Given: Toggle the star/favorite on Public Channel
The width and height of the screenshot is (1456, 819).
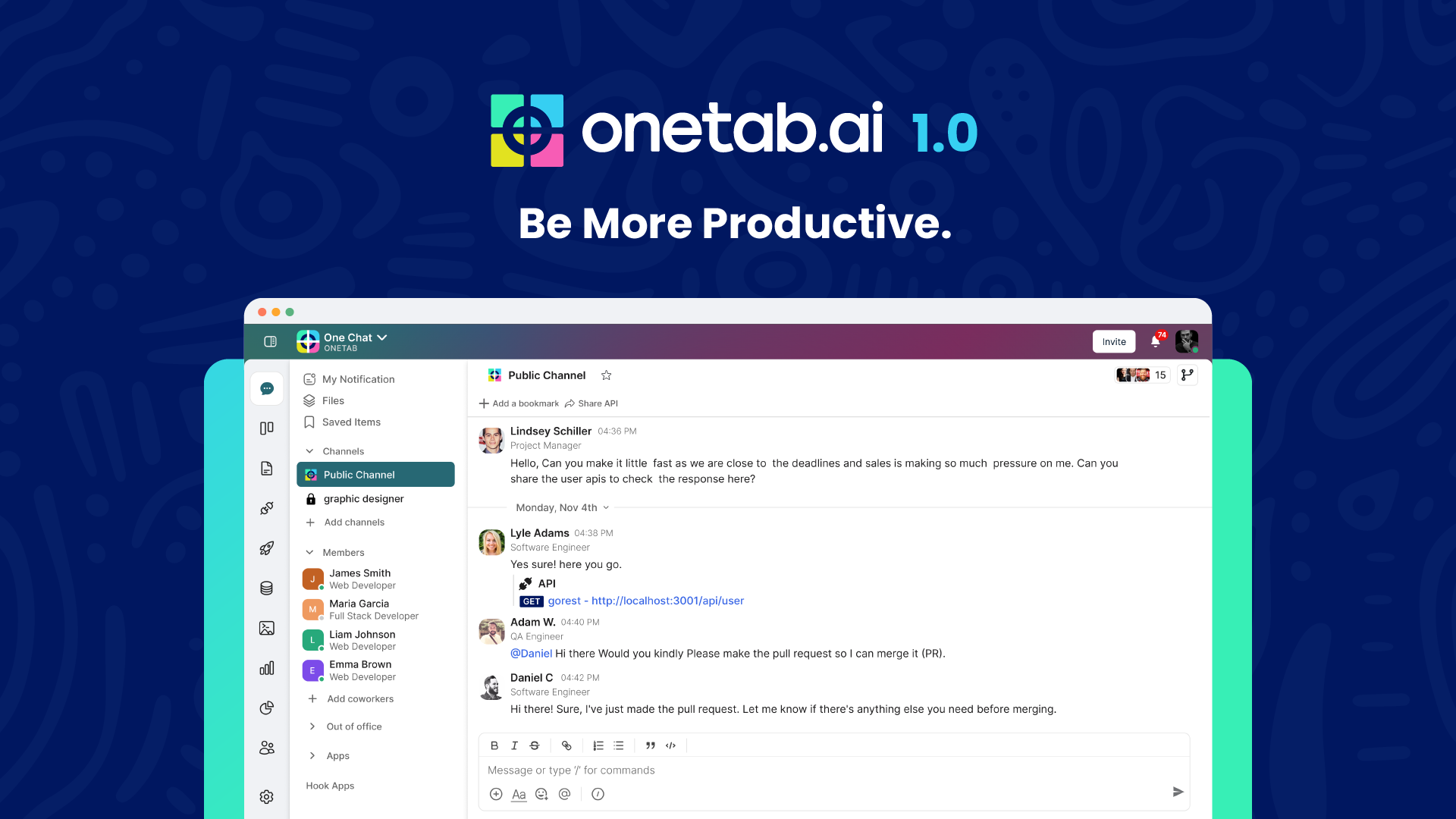Looking at the screenshot, I should 606,375.
